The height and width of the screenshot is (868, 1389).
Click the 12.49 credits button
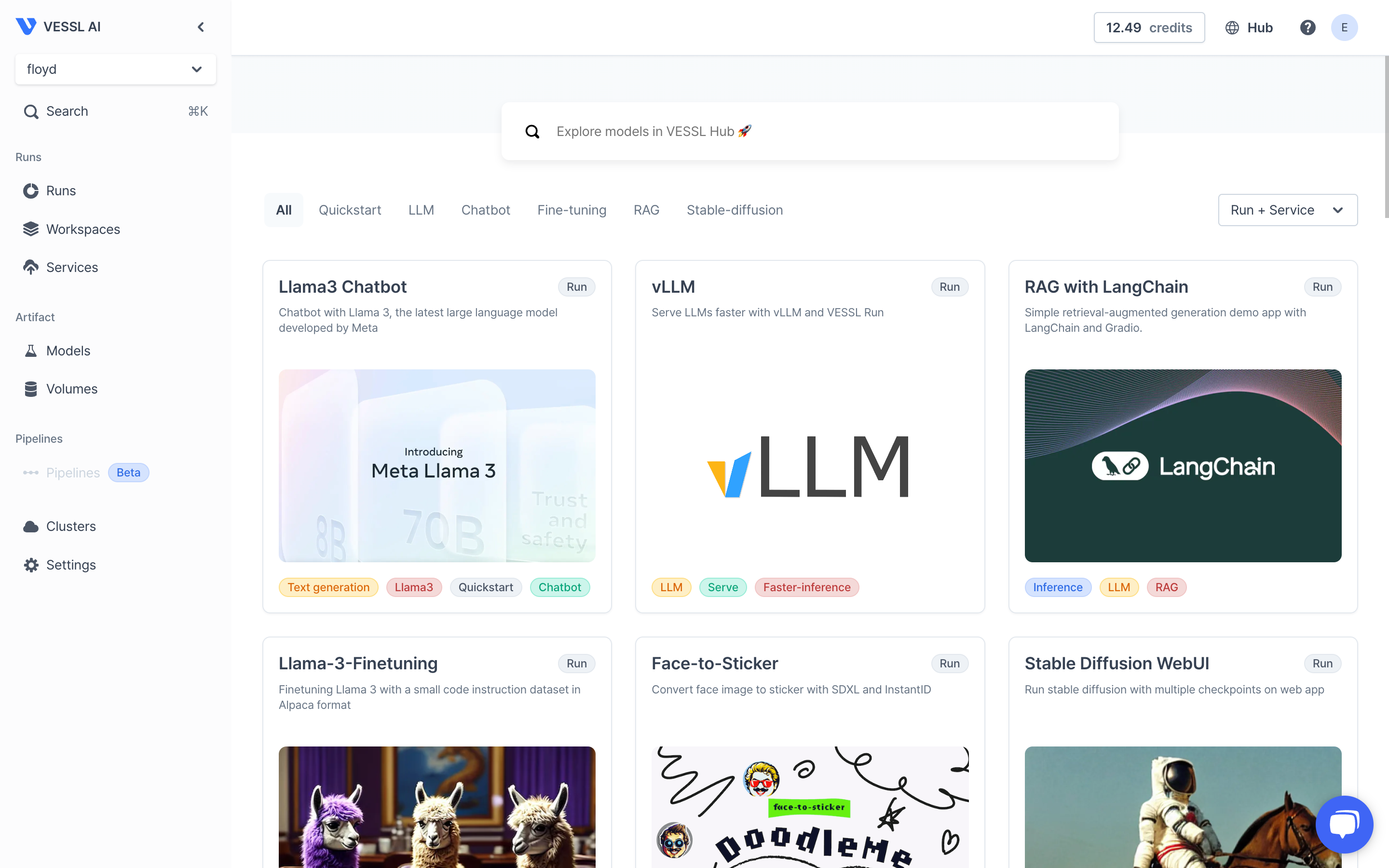tap(1149, 27)
